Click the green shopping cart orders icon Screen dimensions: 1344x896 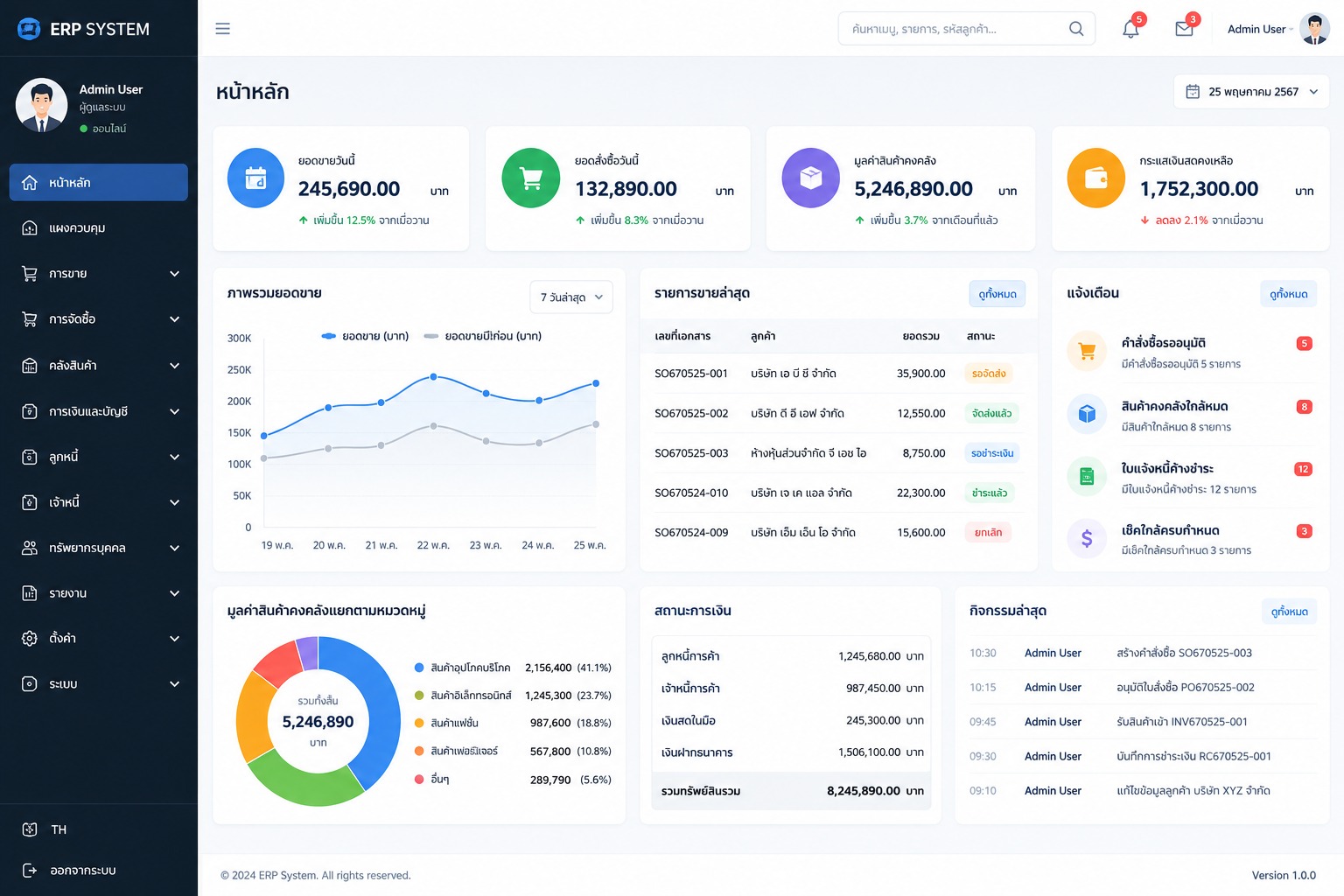[x=531, y=178]
